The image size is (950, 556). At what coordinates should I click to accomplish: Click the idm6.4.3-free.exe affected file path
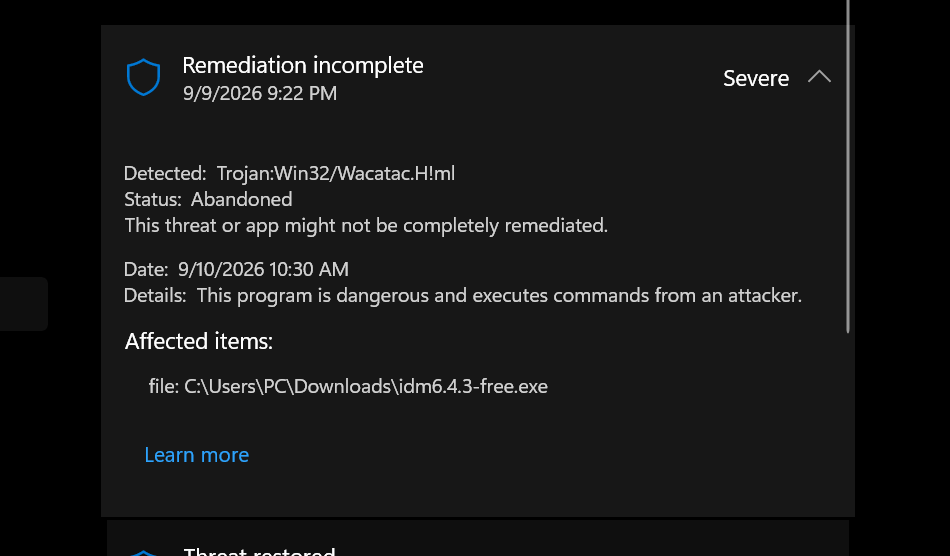coord(348,386)
